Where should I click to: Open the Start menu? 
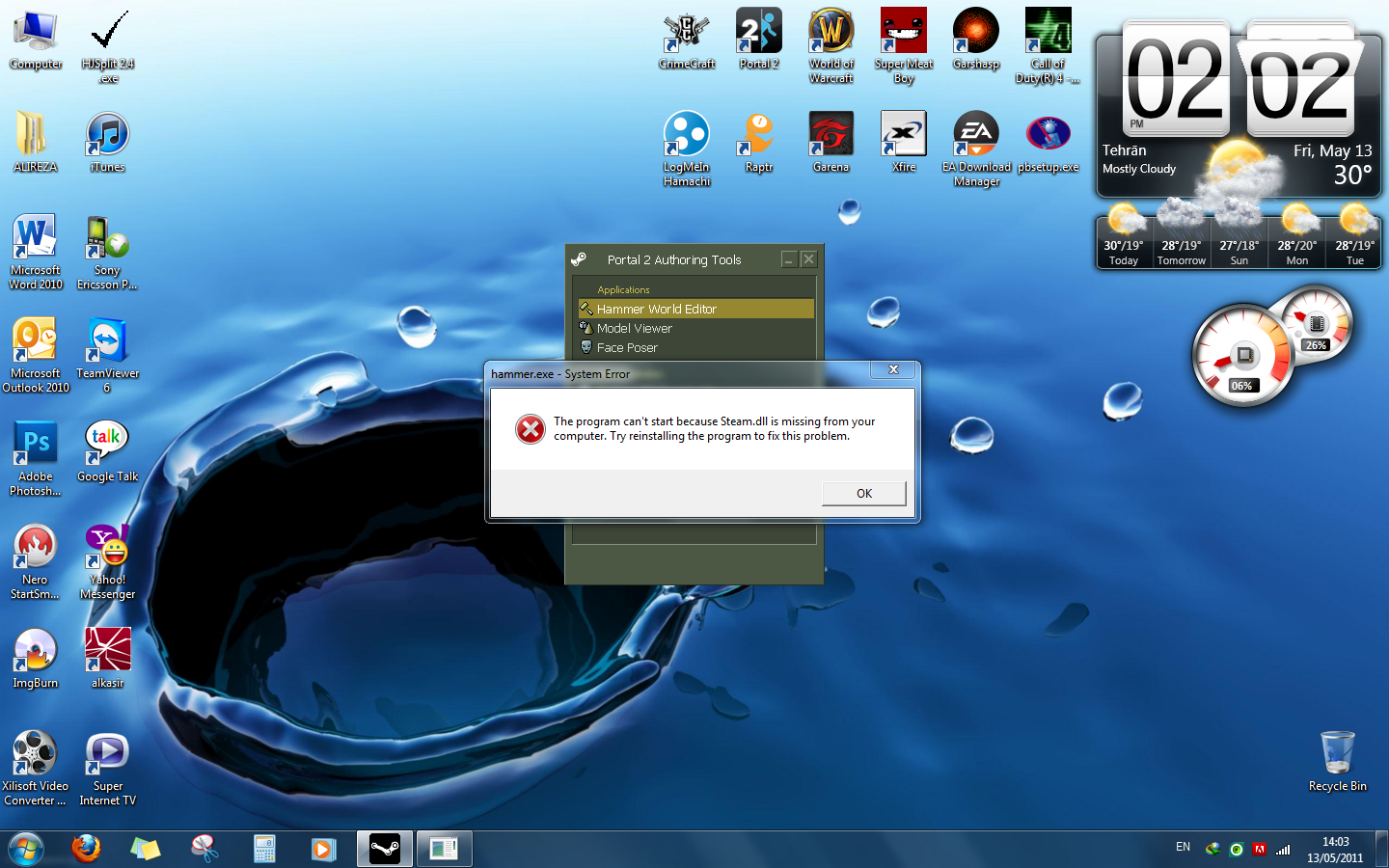[23, 849]
